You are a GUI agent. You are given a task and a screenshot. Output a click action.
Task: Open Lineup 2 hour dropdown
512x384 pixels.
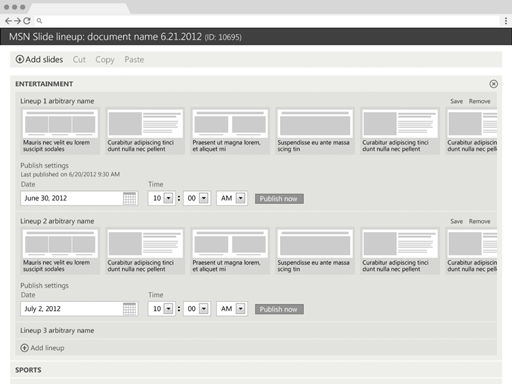[169, 309]
